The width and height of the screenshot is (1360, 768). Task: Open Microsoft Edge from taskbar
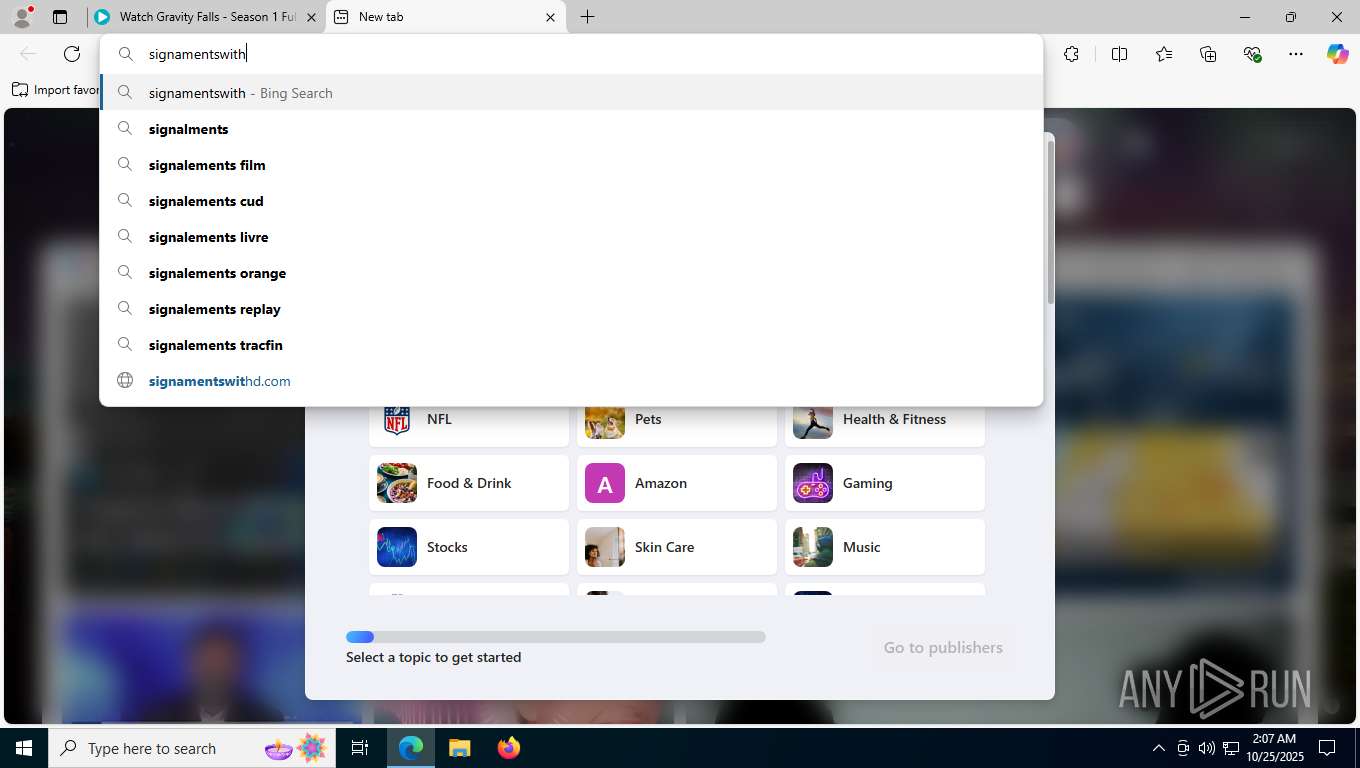click(411, 748)
